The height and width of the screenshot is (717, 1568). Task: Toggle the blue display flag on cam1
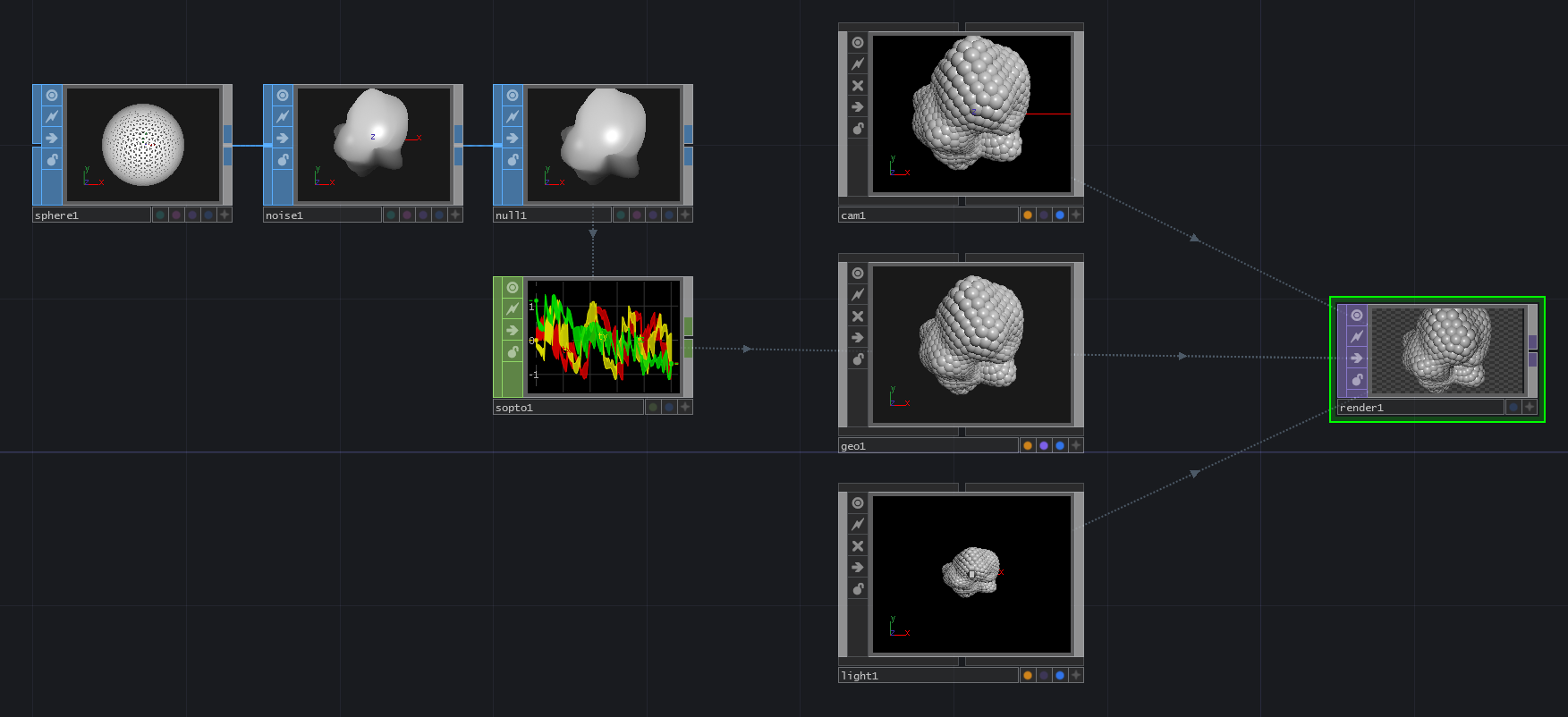pos(1060,215)
